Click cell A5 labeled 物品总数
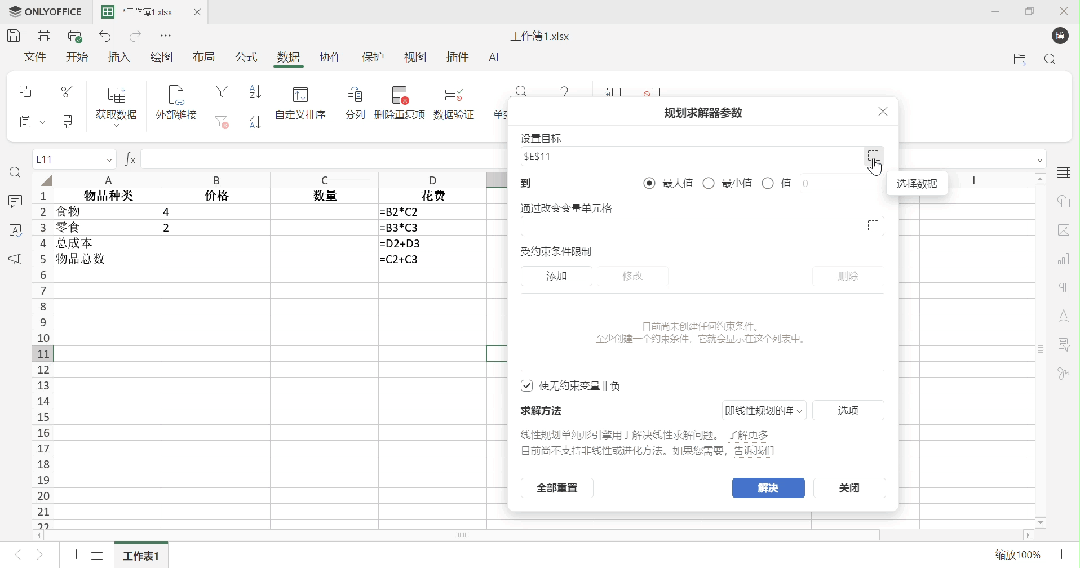Image resolution: width=1080 pixels, height=568 pixels. tap(108, 260)
